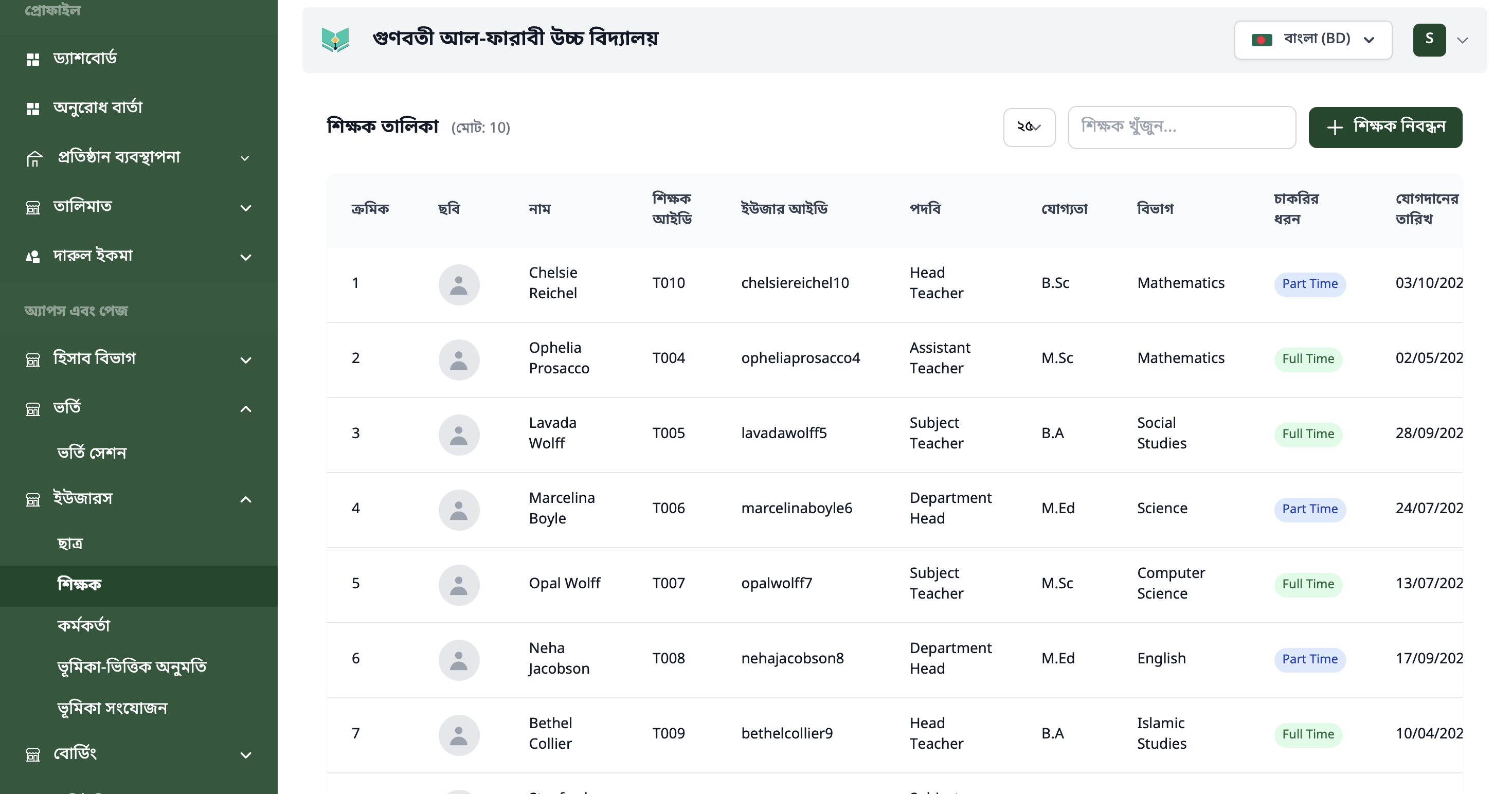This screenshot has height=794, width=1512.
Task: Collapse the ইউজারস menu chevron
Action: [246, 499]
